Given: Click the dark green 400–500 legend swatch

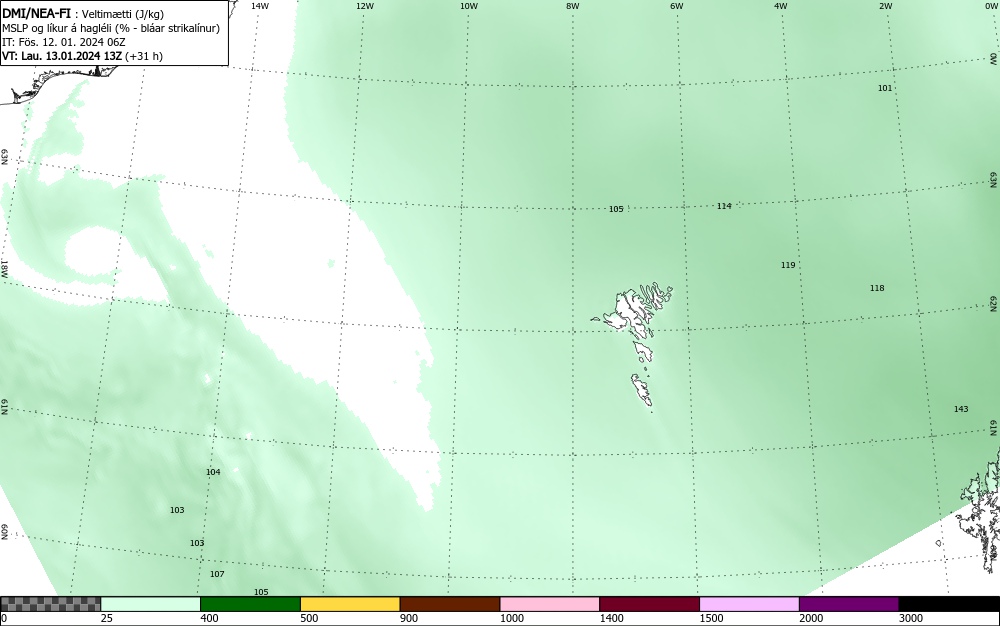Looking at the screenshot, I should click(250, 604).
